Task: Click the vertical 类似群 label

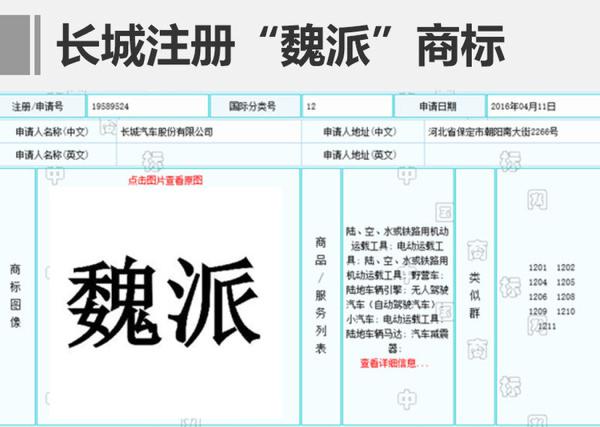Action: (x=474, y=295)
